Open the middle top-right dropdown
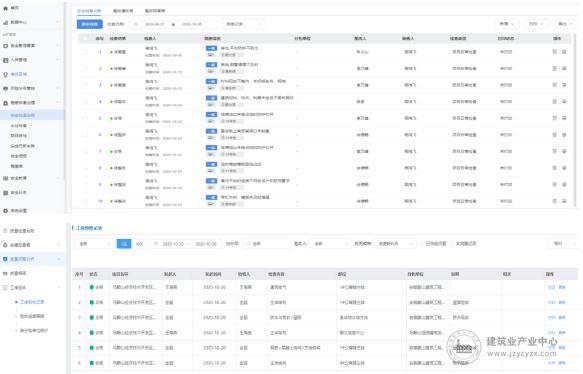Image resolution: width=583 pixels, height=374 pixels. (537, 24)
